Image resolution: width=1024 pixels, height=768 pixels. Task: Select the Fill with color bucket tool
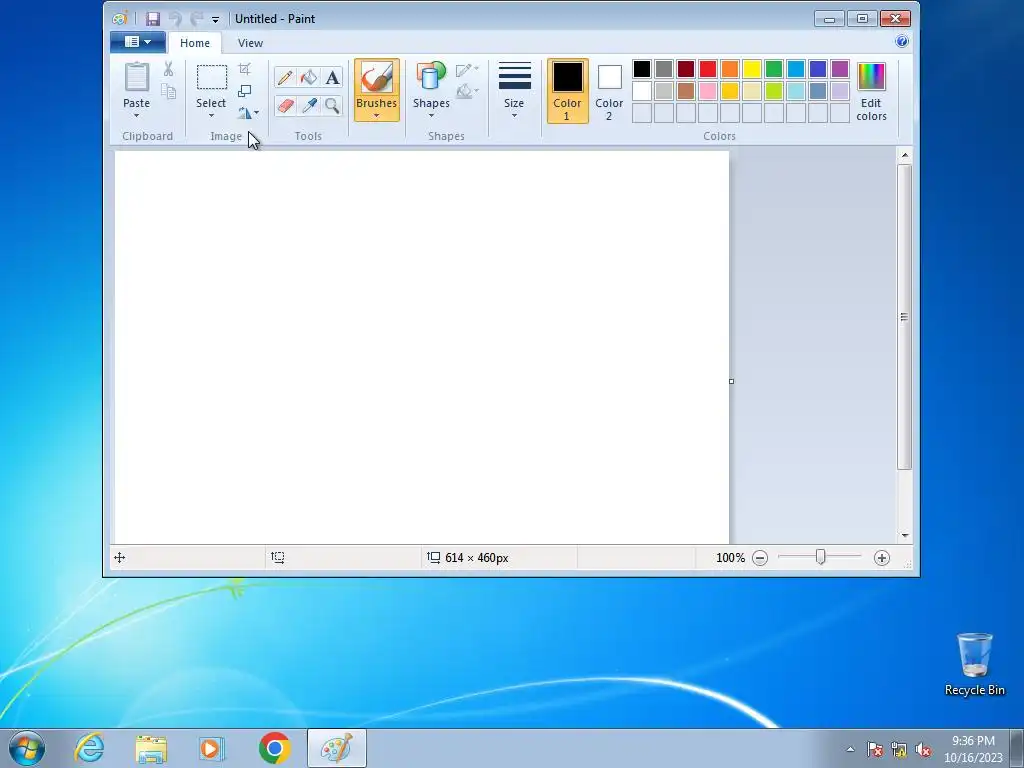click(x=308, y=78)
